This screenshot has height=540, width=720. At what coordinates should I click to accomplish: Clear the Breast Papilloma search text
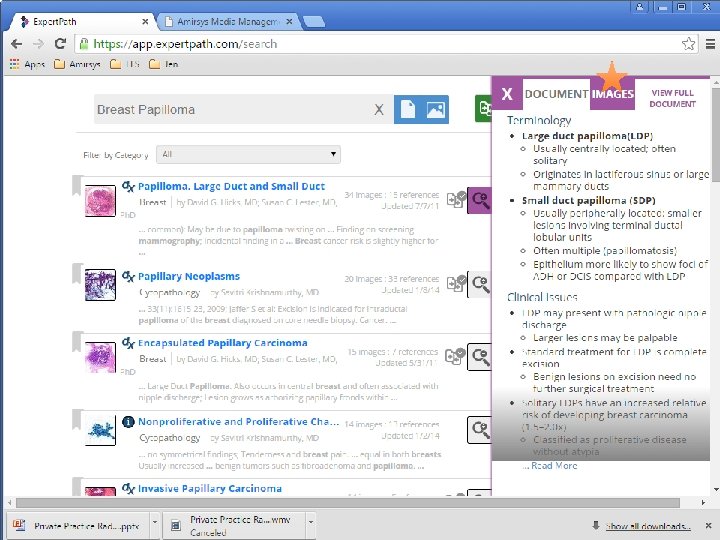(379, 110)
